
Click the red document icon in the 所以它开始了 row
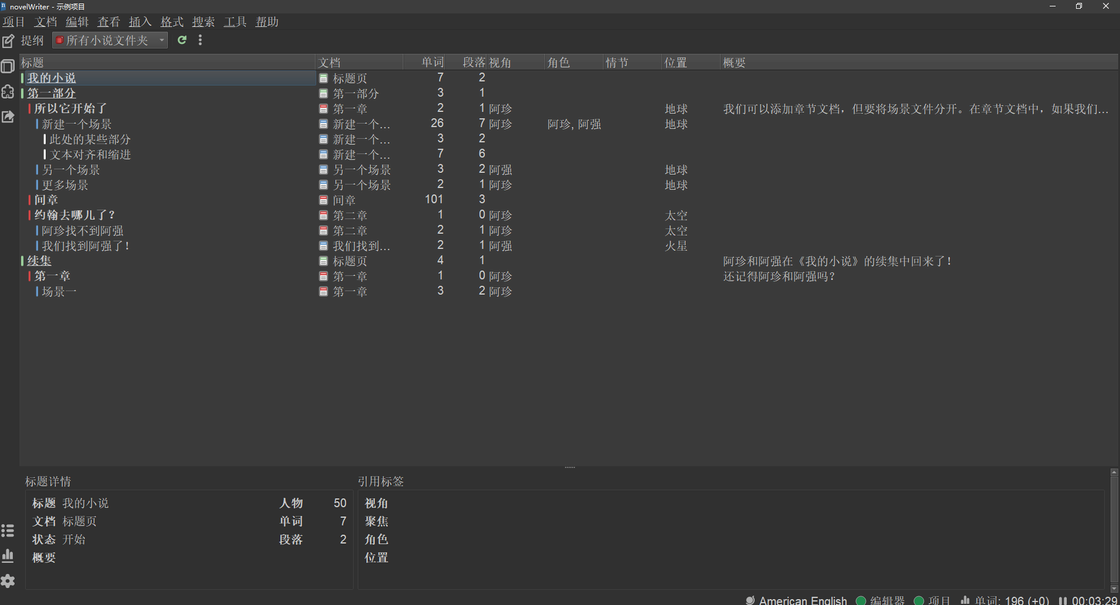324,109
